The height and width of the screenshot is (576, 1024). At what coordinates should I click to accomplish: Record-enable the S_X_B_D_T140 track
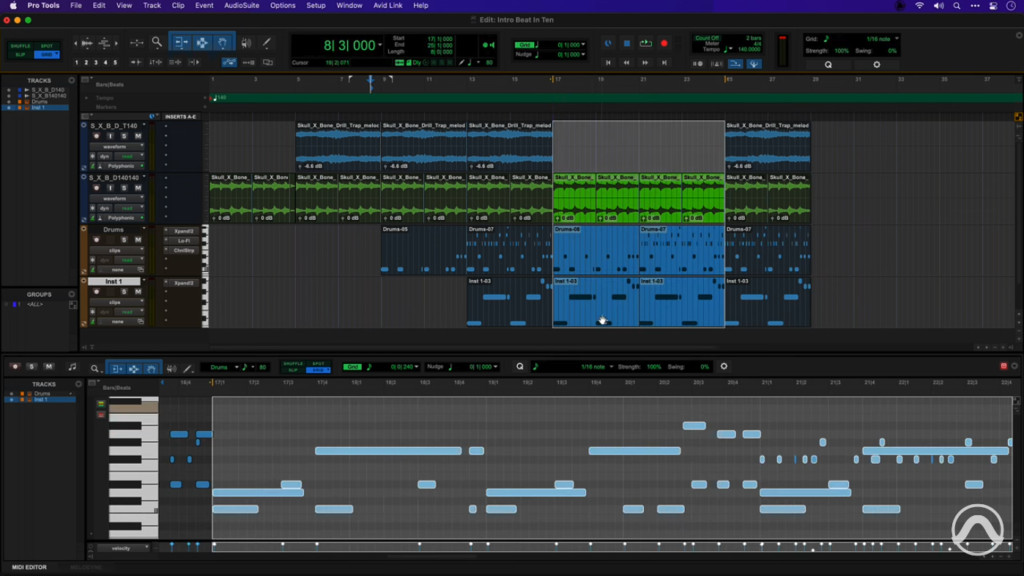point(97,136)
